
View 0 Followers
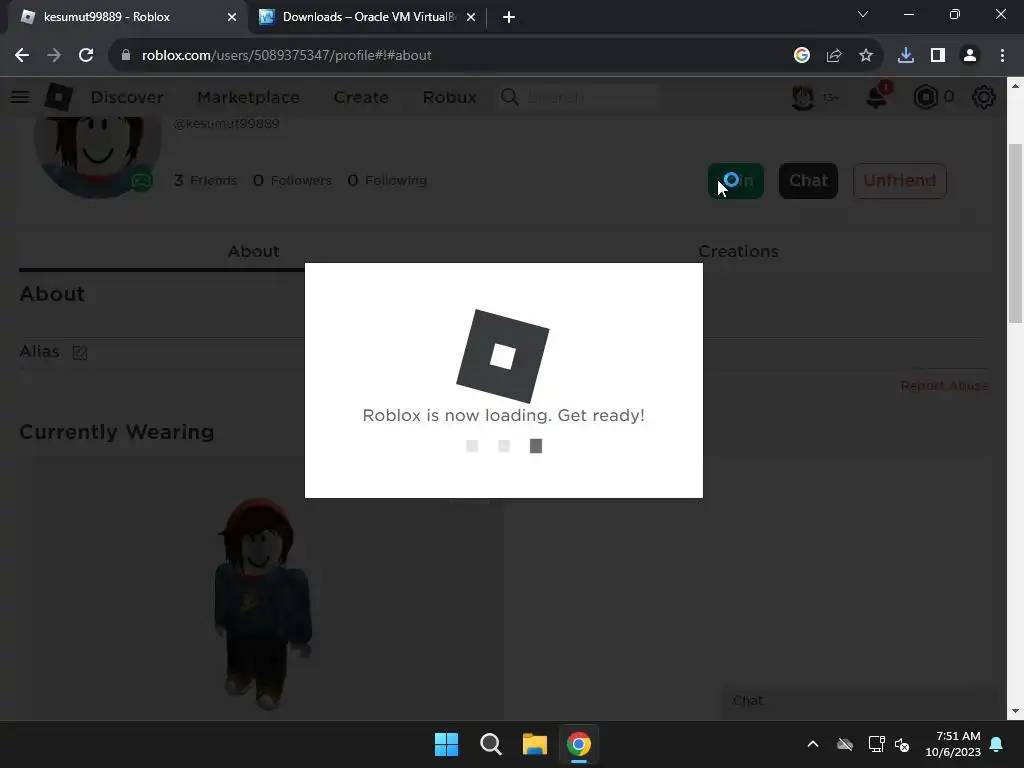point(292,180)
